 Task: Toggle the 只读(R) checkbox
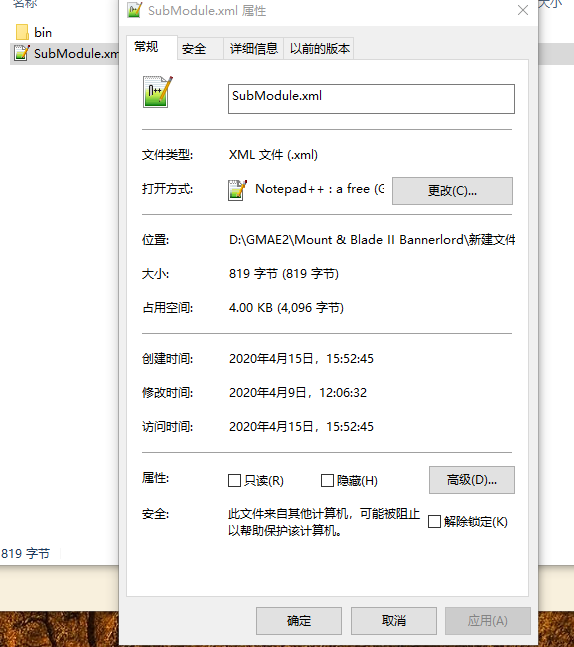(x=234, y=480)
